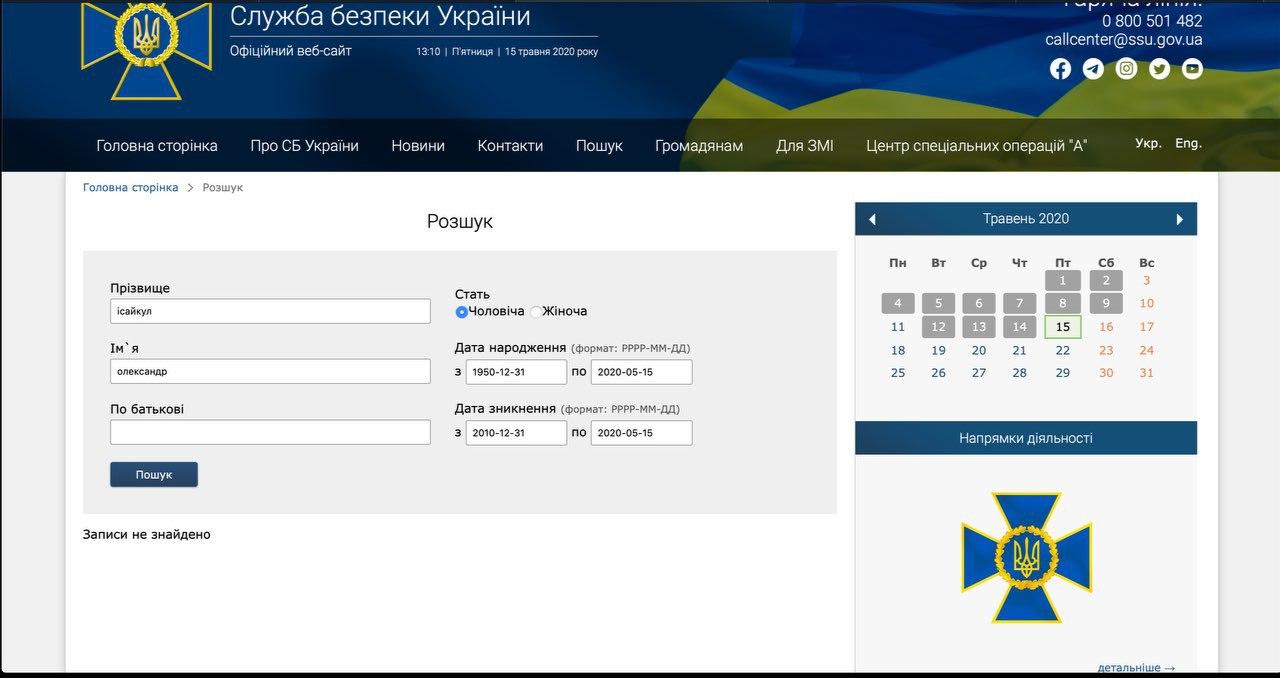Open the Про СБ України menu
This screenshot has width=1280, height=678.
click(304, 146)
